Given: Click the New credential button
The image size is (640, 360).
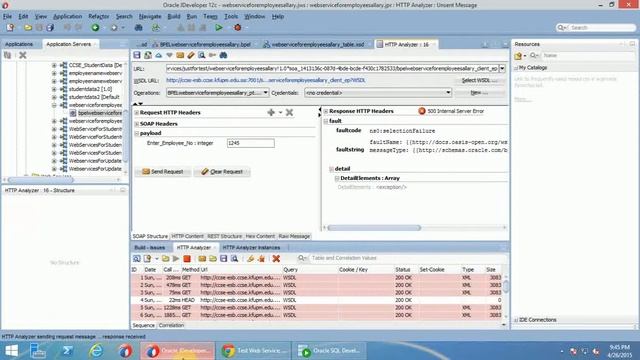Looking at the screenshot, I should tap(479, 93).
